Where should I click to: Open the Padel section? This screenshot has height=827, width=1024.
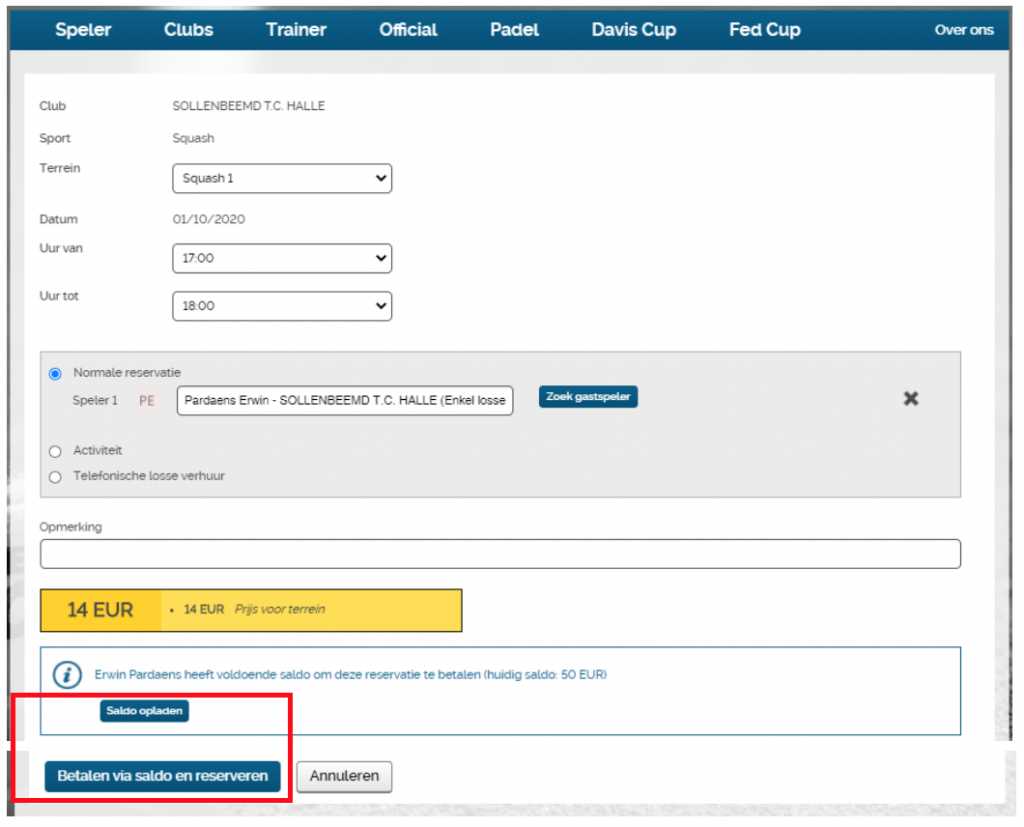[514, 30]
